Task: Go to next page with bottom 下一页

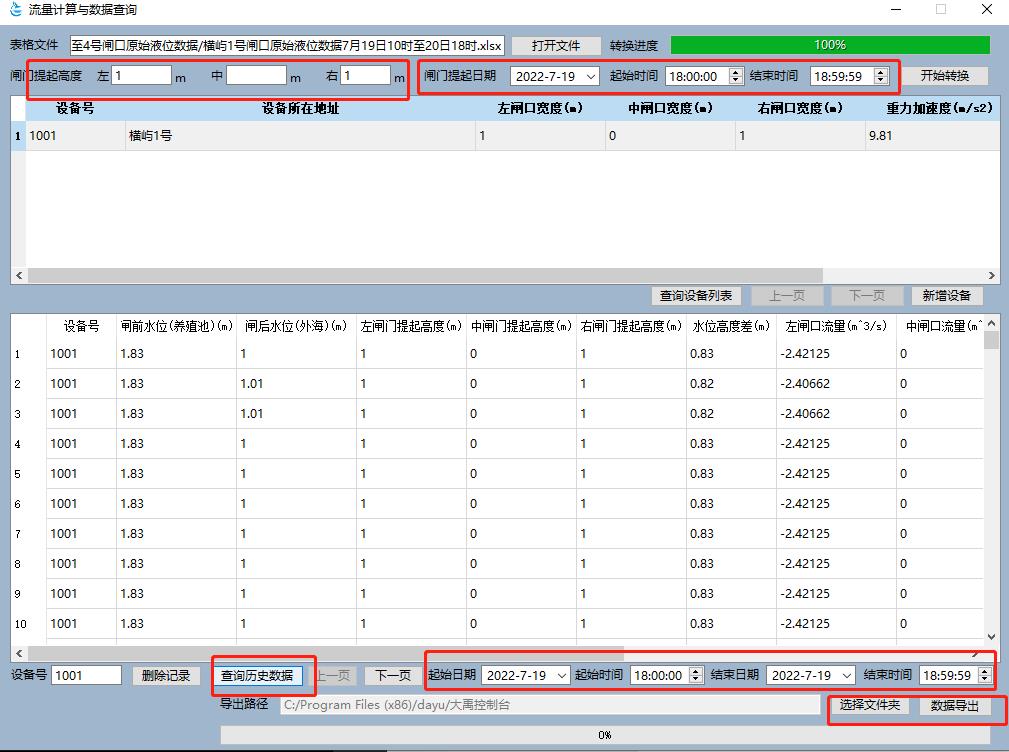Action: pos(392,676)
